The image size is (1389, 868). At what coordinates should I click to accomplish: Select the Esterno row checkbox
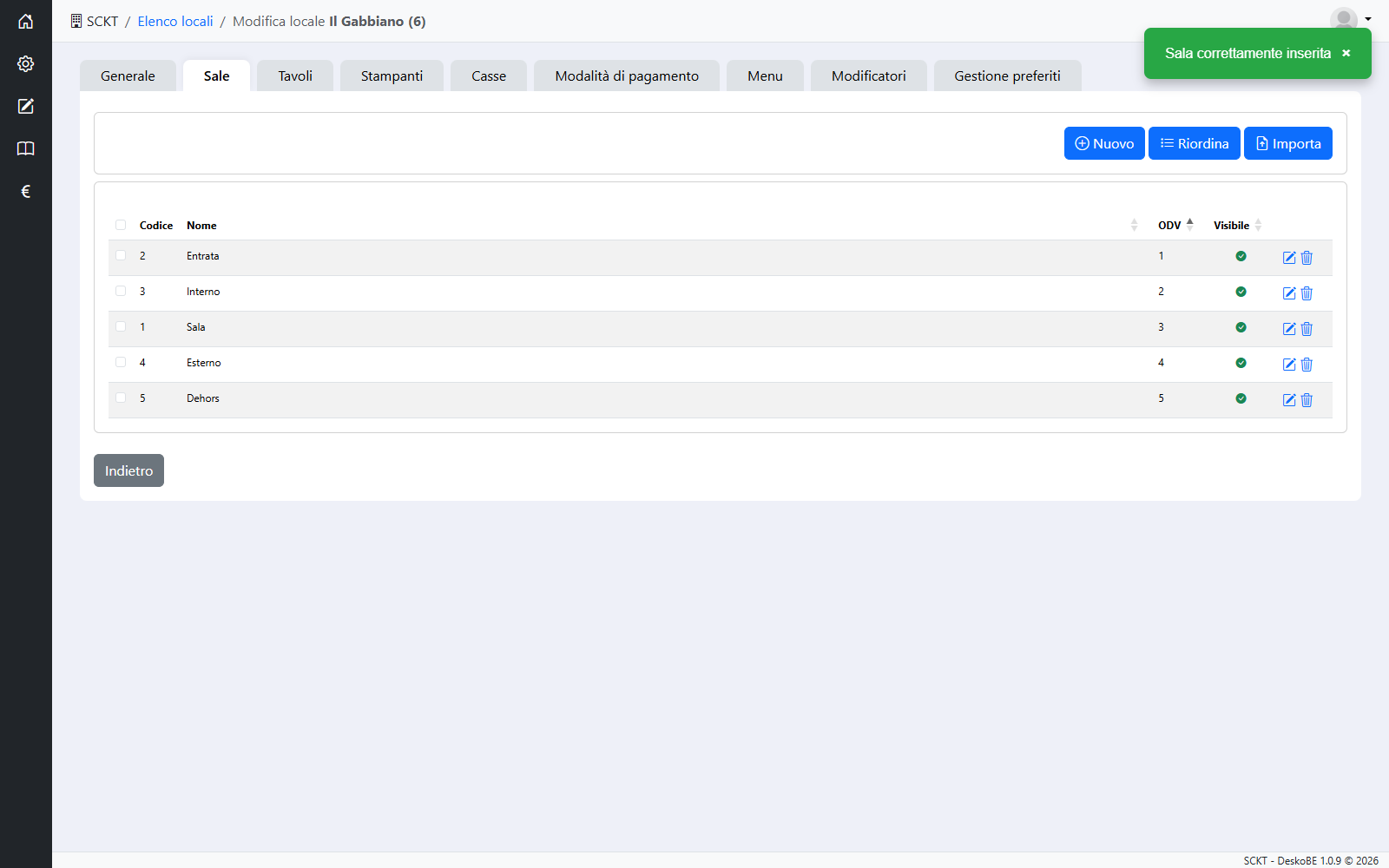click(x=121, y=362)
